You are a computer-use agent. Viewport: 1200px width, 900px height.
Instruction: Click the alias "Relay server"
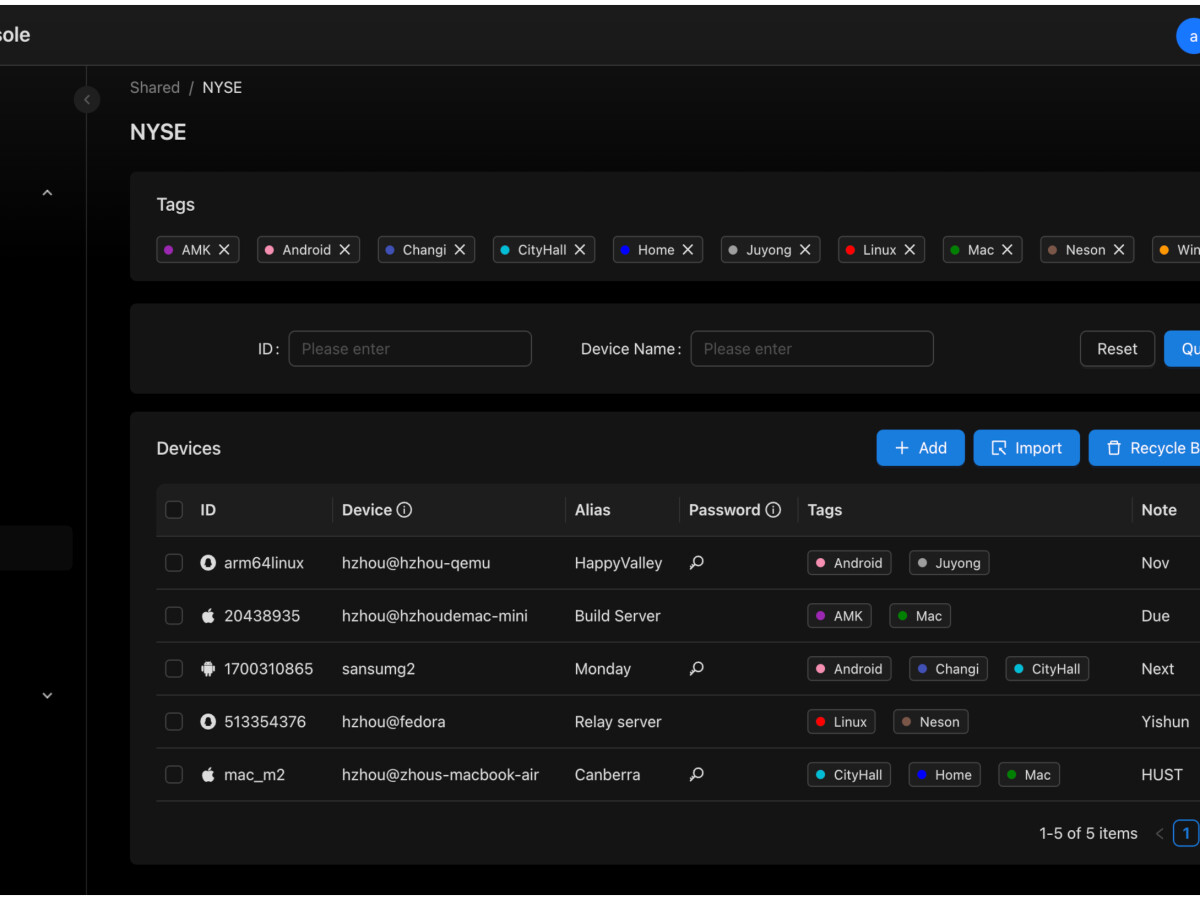tap(618, 722)
